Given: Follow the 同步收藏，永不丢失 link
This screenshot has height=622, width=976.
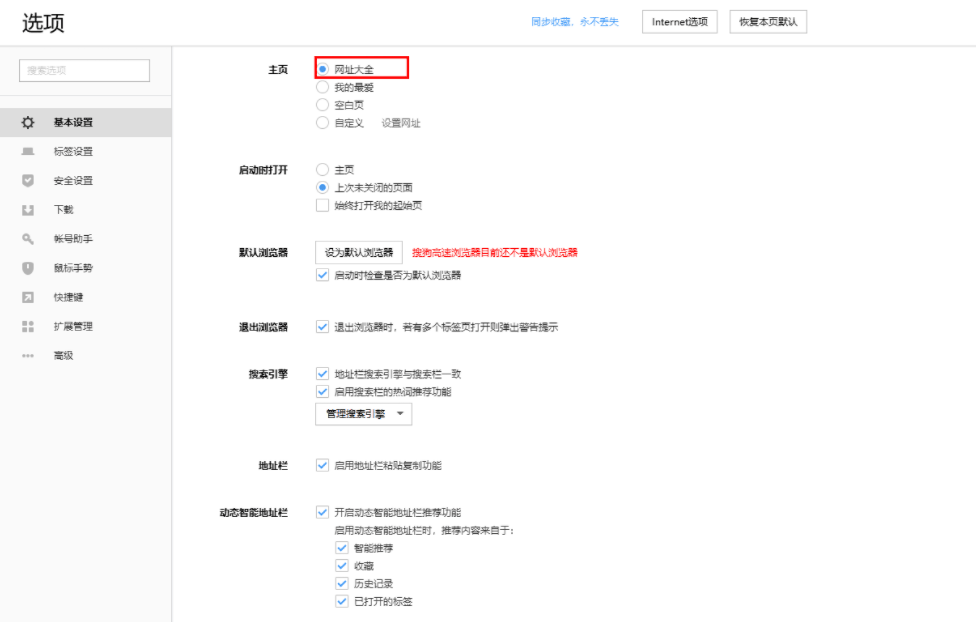Looking at the screenshot, I should [x=575, y=21].
